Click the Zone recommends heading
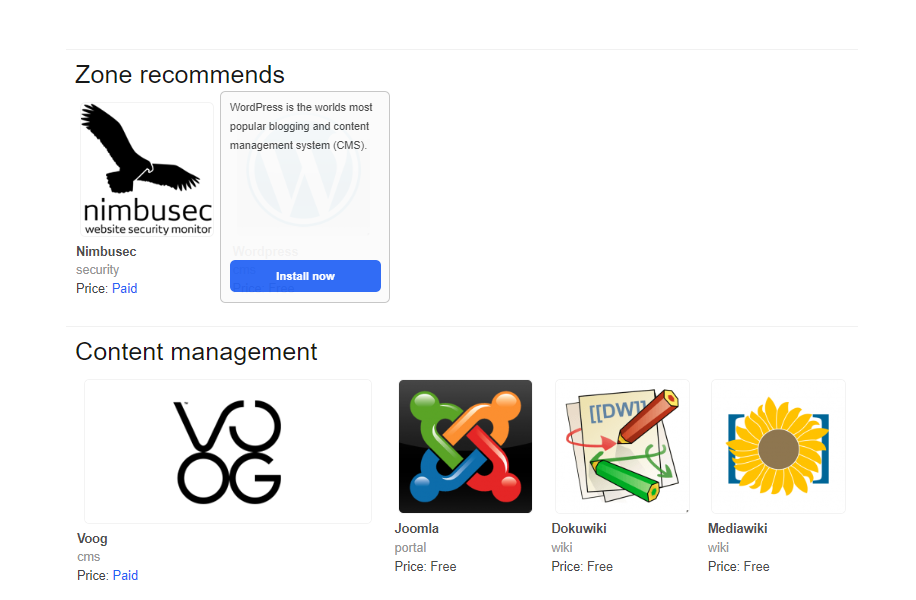Screen dimensions: 916x600 click(180, 74)
